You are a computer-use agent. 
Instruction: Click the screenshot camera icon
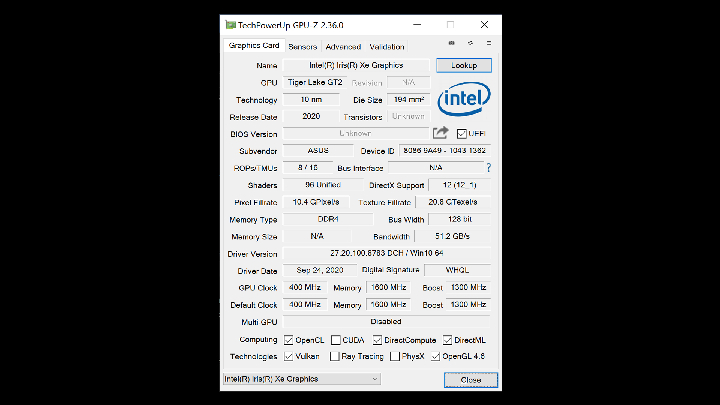(x=451, y=43)
